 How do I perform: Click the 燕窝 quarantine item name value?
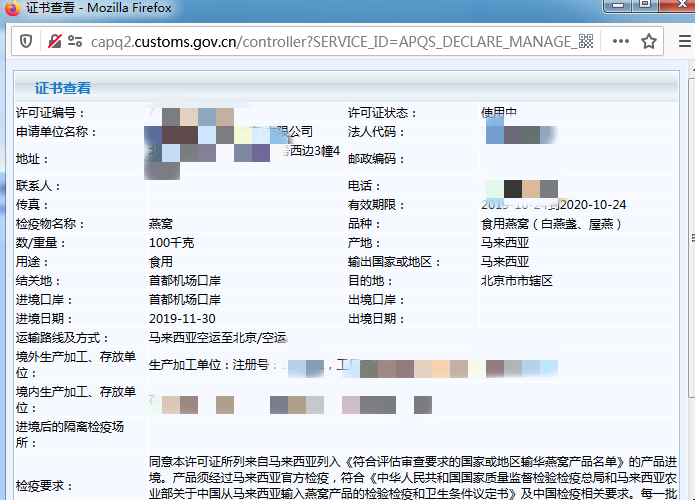pos(161,224)
